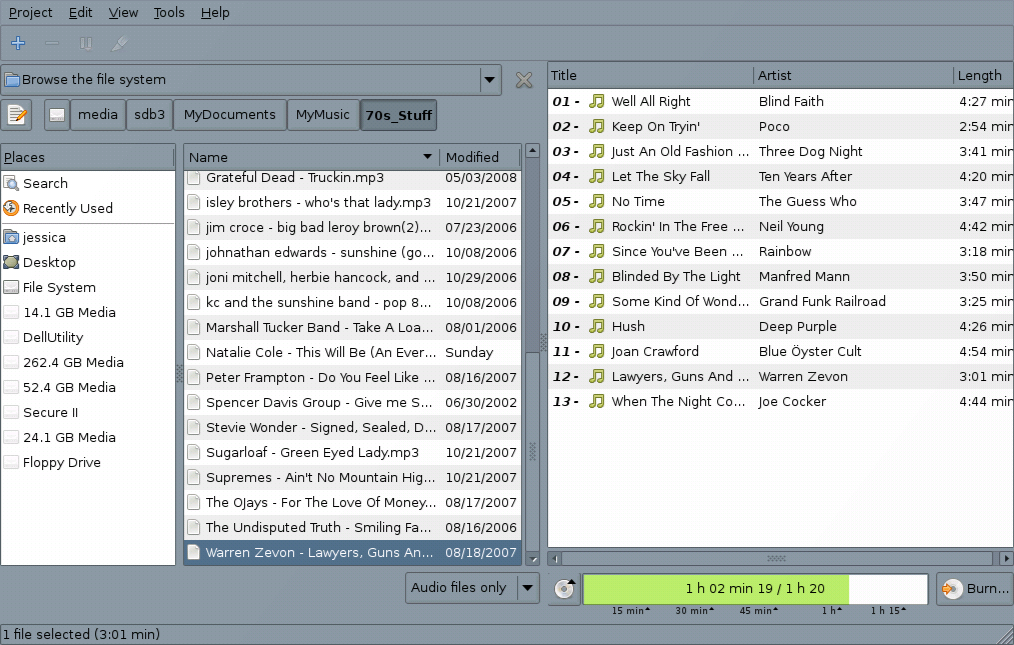Click the 70s_Stuff path button

398,115
